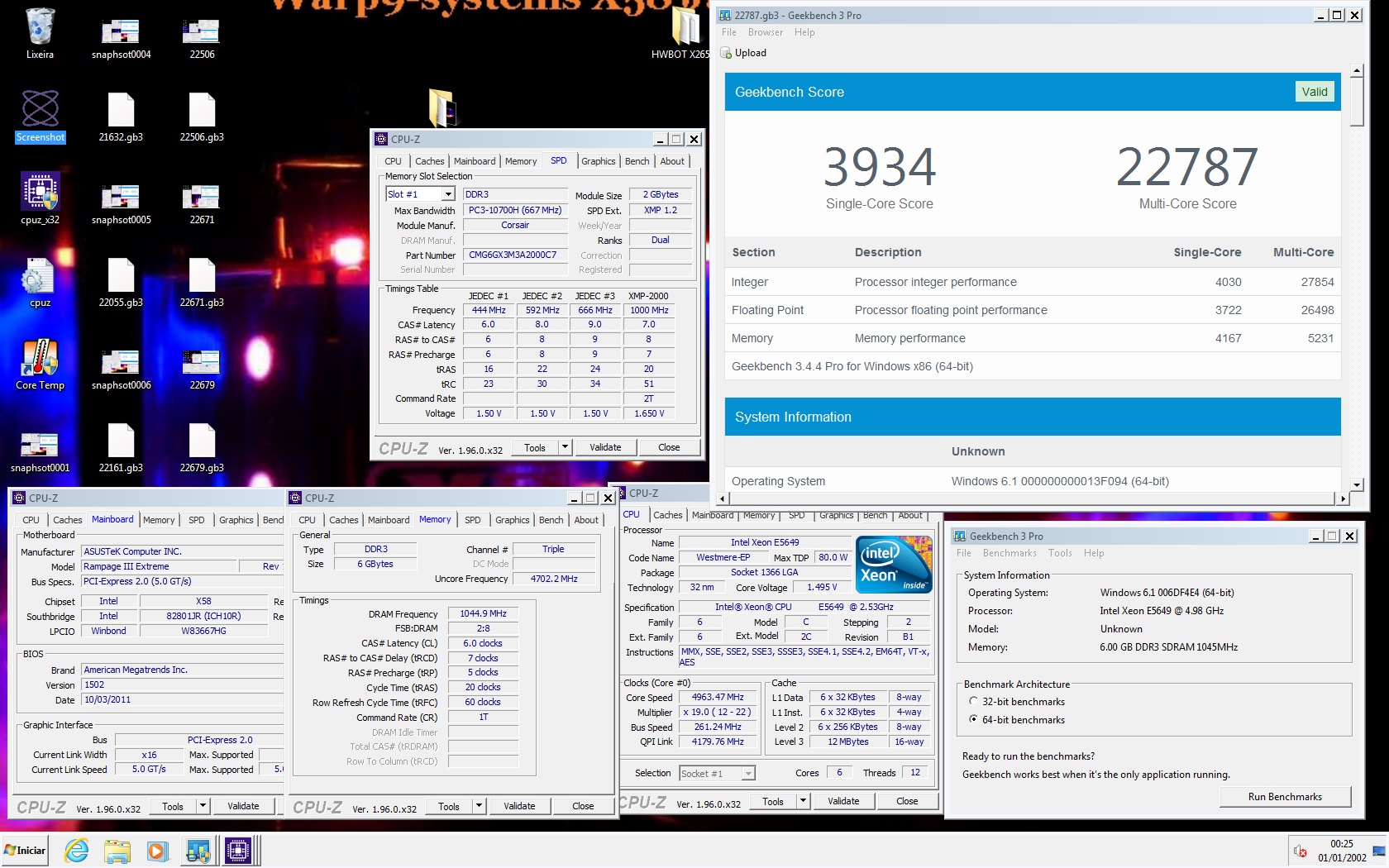
Task: Click Validate in Memory CPU-Z window
Action: 519,806
